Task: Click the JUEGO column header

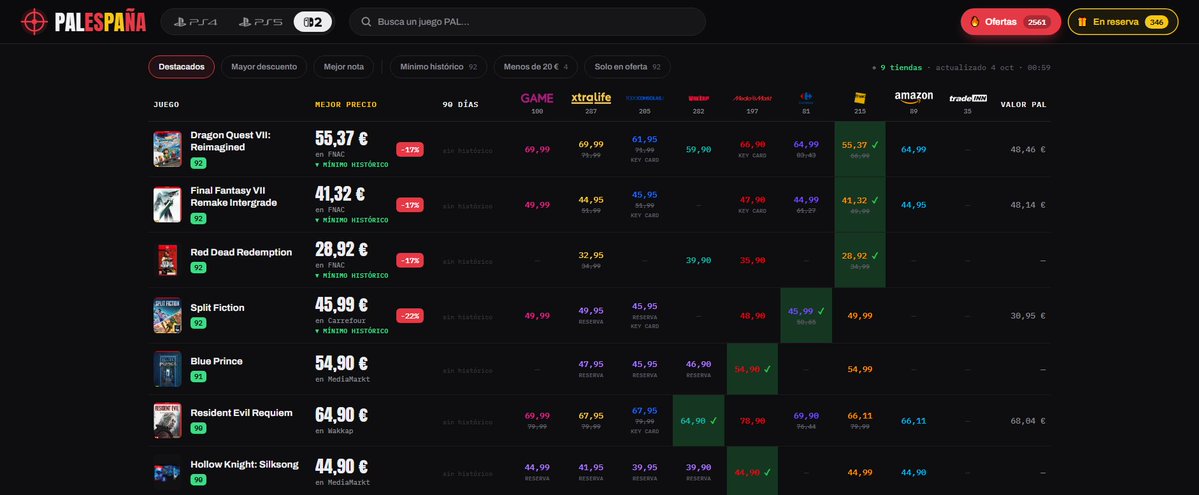Action: (x=166, y=104)
